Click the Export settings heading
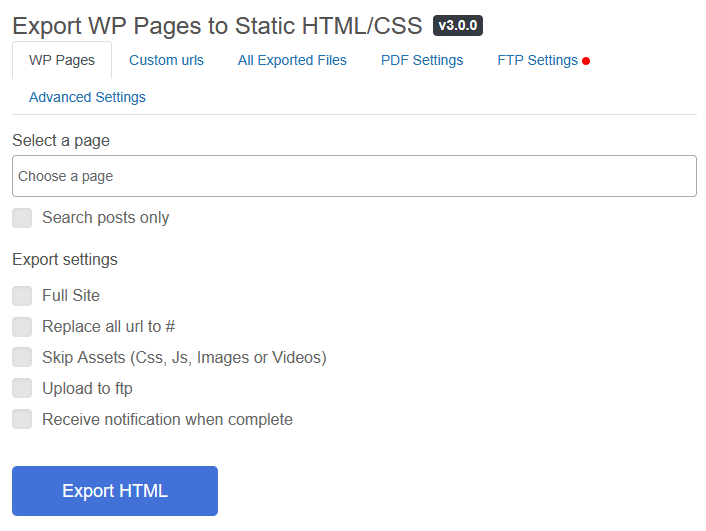 65,260
